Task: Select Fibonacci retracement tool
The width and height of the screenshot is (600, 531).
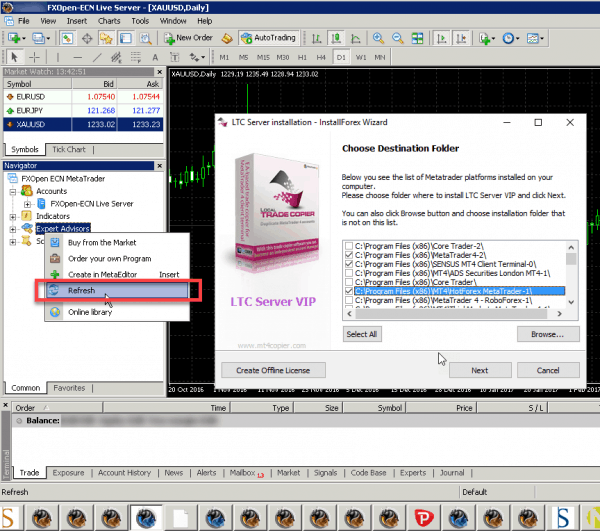Action: point(136,57)
